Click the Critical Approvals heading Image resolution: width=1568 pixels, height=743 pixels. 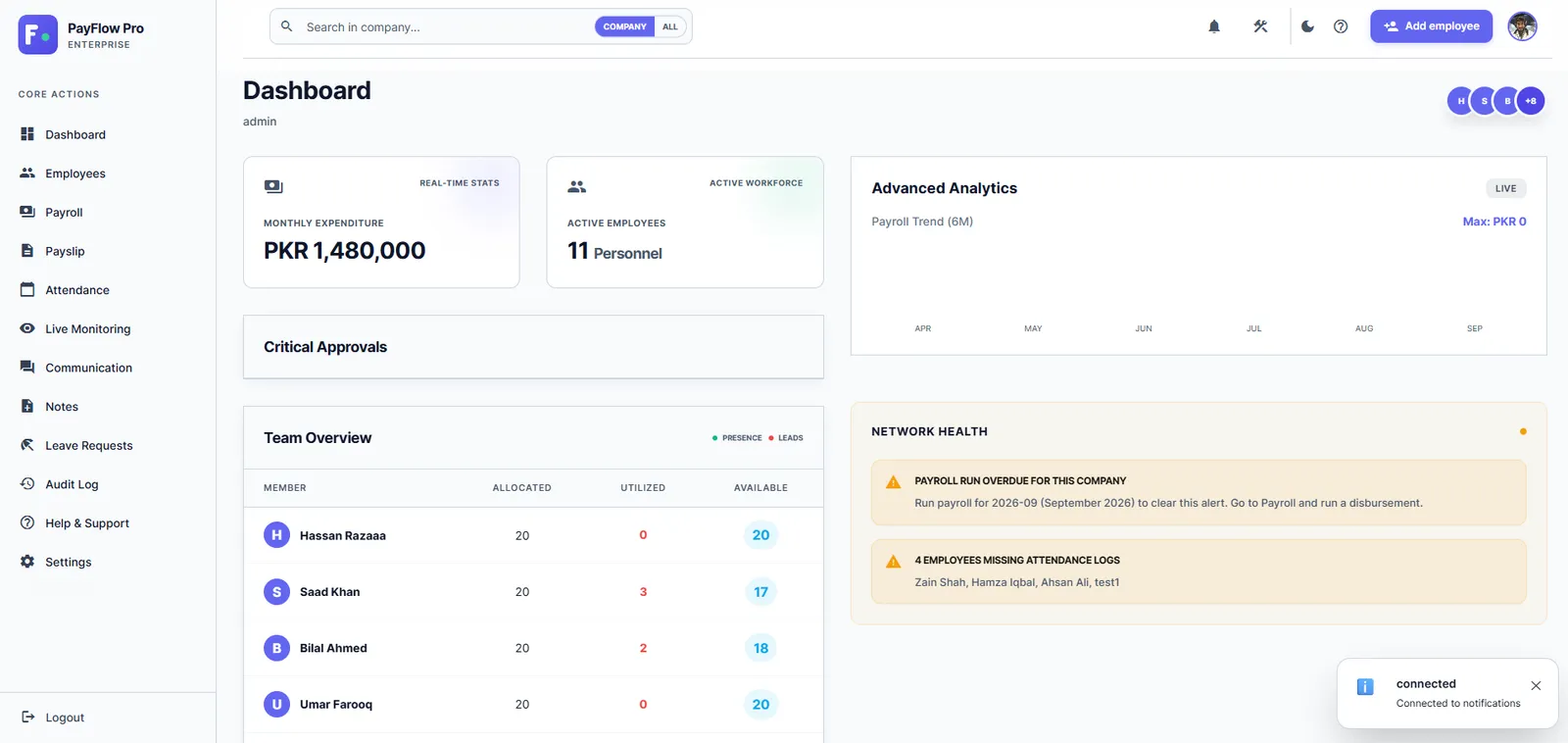[x=325, y=347]
